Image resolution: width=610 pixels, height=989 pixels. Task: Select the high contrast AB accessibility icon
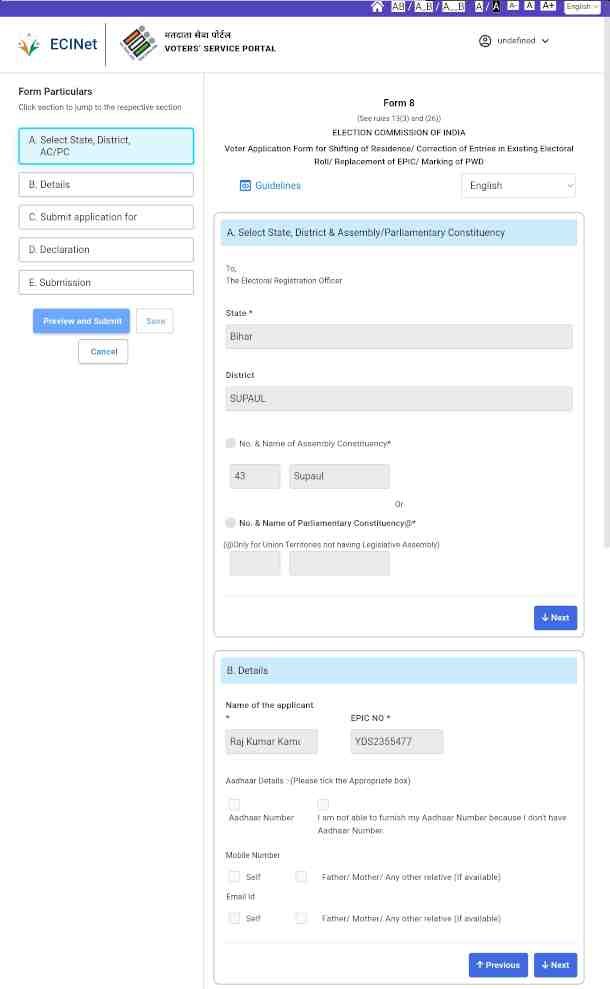pos(398,6)
